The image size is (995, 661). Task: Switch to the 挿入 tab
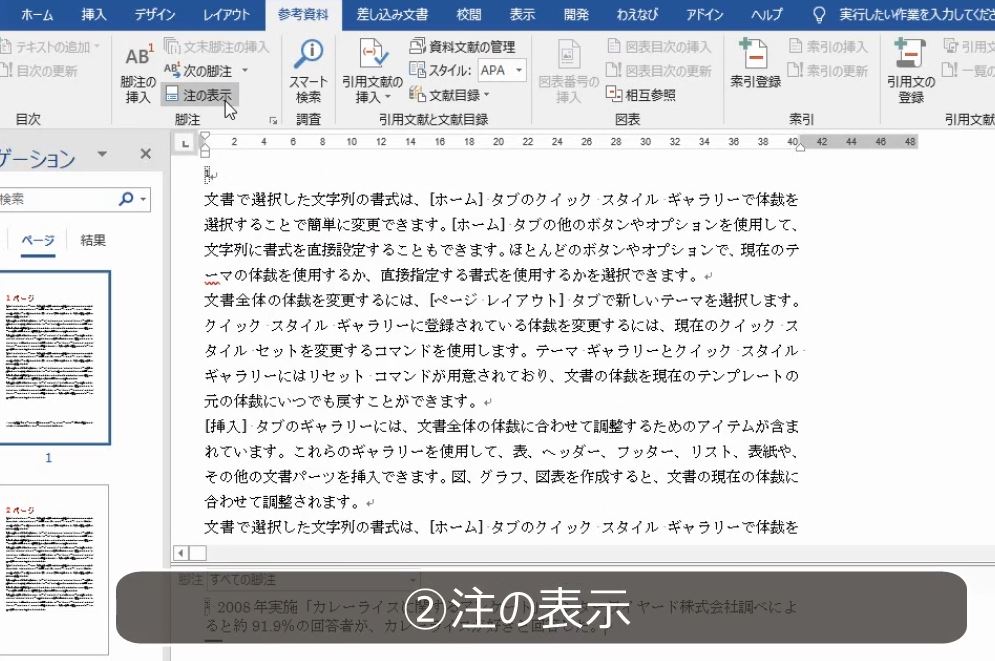93,14
